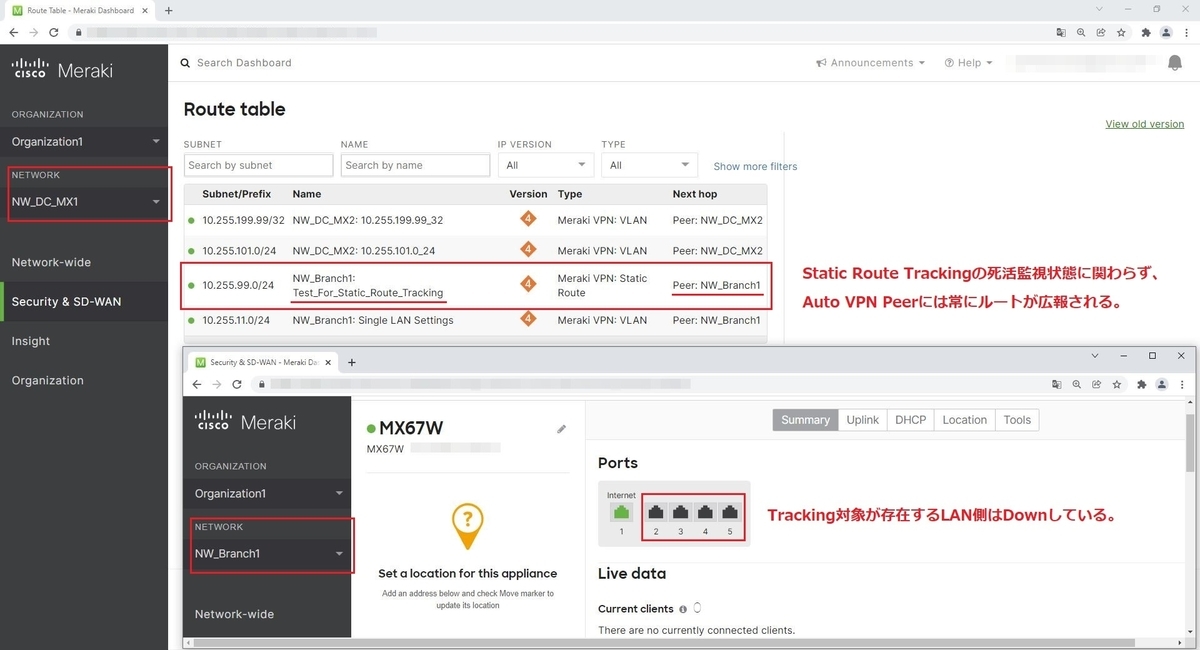This screenshot has height=650, width=1200.
Task: Click the 10.255.11.0/24 subnet cell
Action: coord(236,320)
